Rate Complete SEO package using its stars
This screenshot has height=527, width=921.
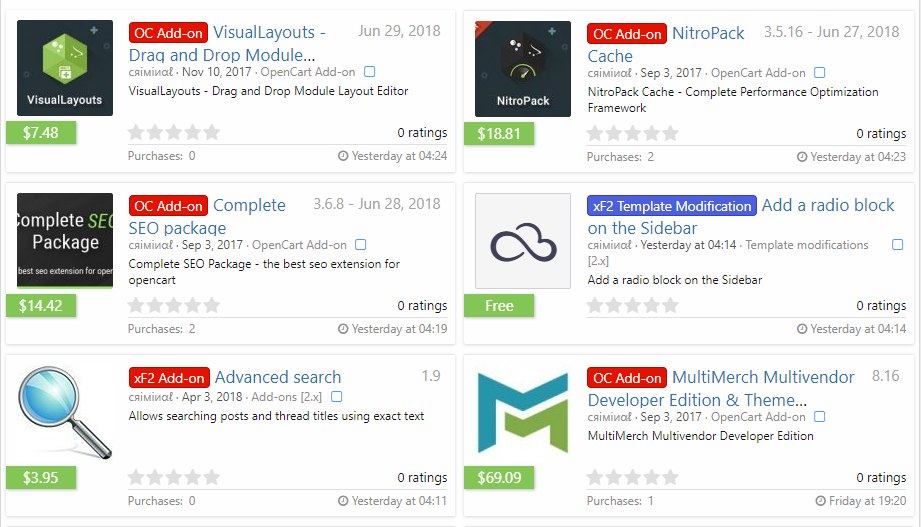(x=174, y=305)
